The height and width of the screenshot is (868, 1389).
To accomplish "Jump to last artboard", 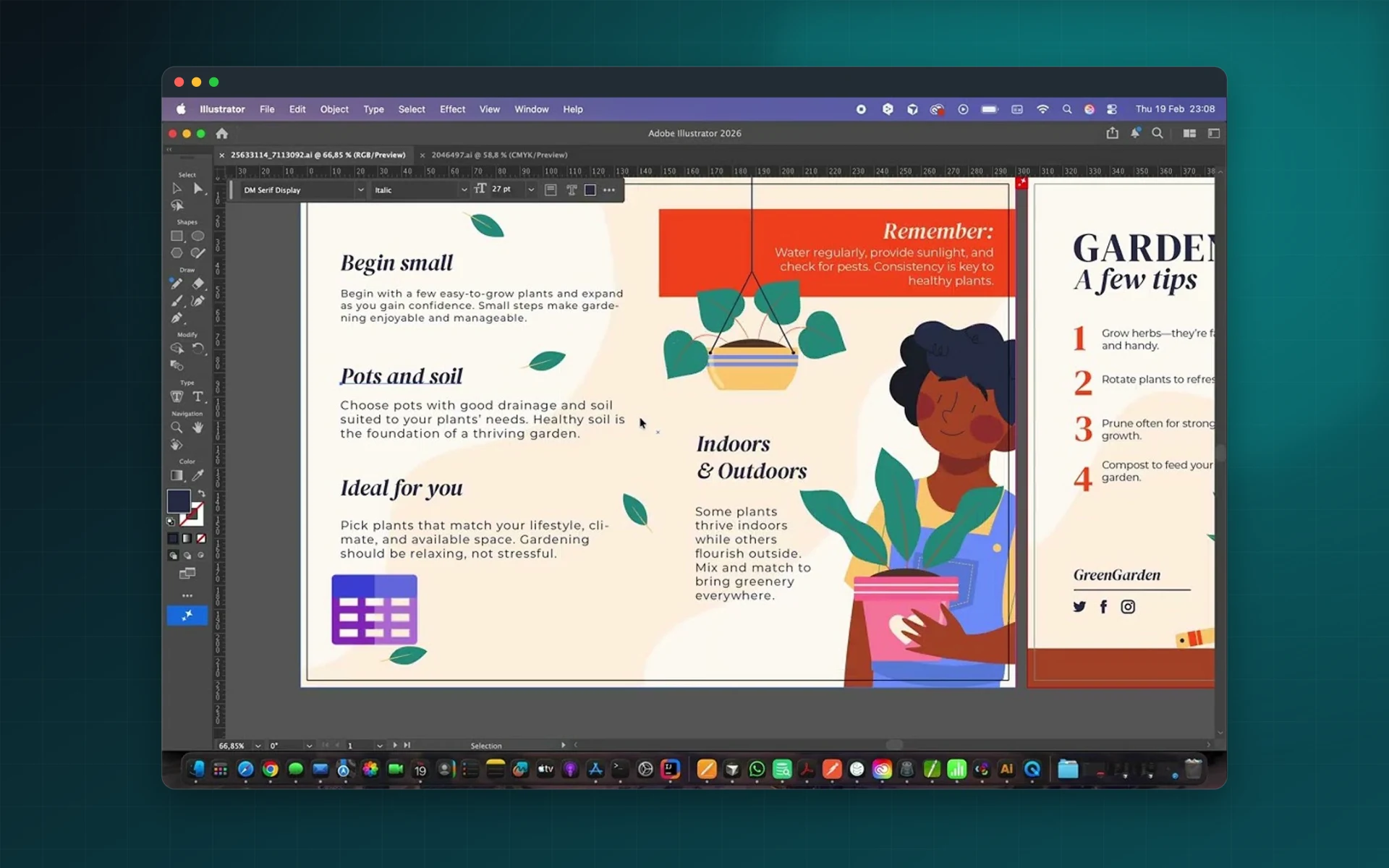I will (x=407, y=745).
